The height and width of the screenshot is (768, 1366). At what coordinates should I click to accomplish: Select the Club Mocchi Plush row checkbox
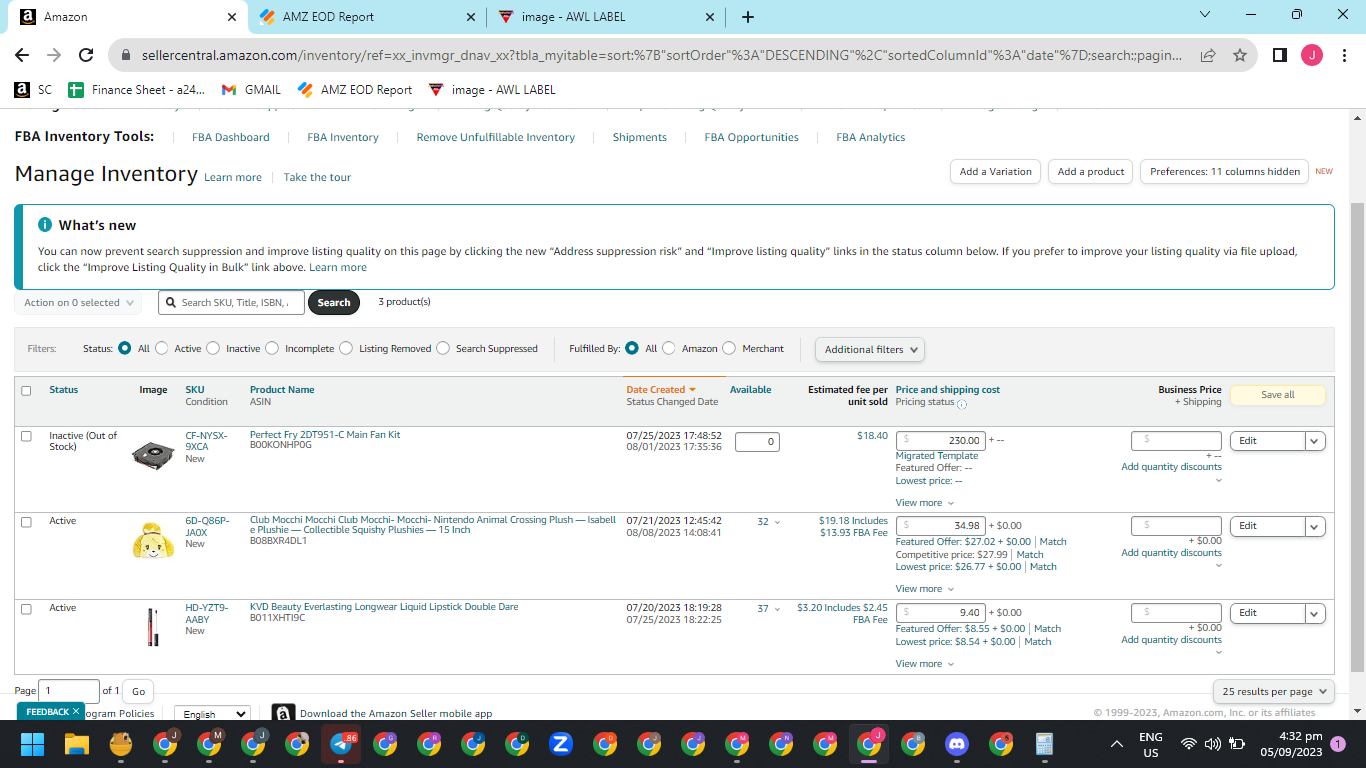26,522
